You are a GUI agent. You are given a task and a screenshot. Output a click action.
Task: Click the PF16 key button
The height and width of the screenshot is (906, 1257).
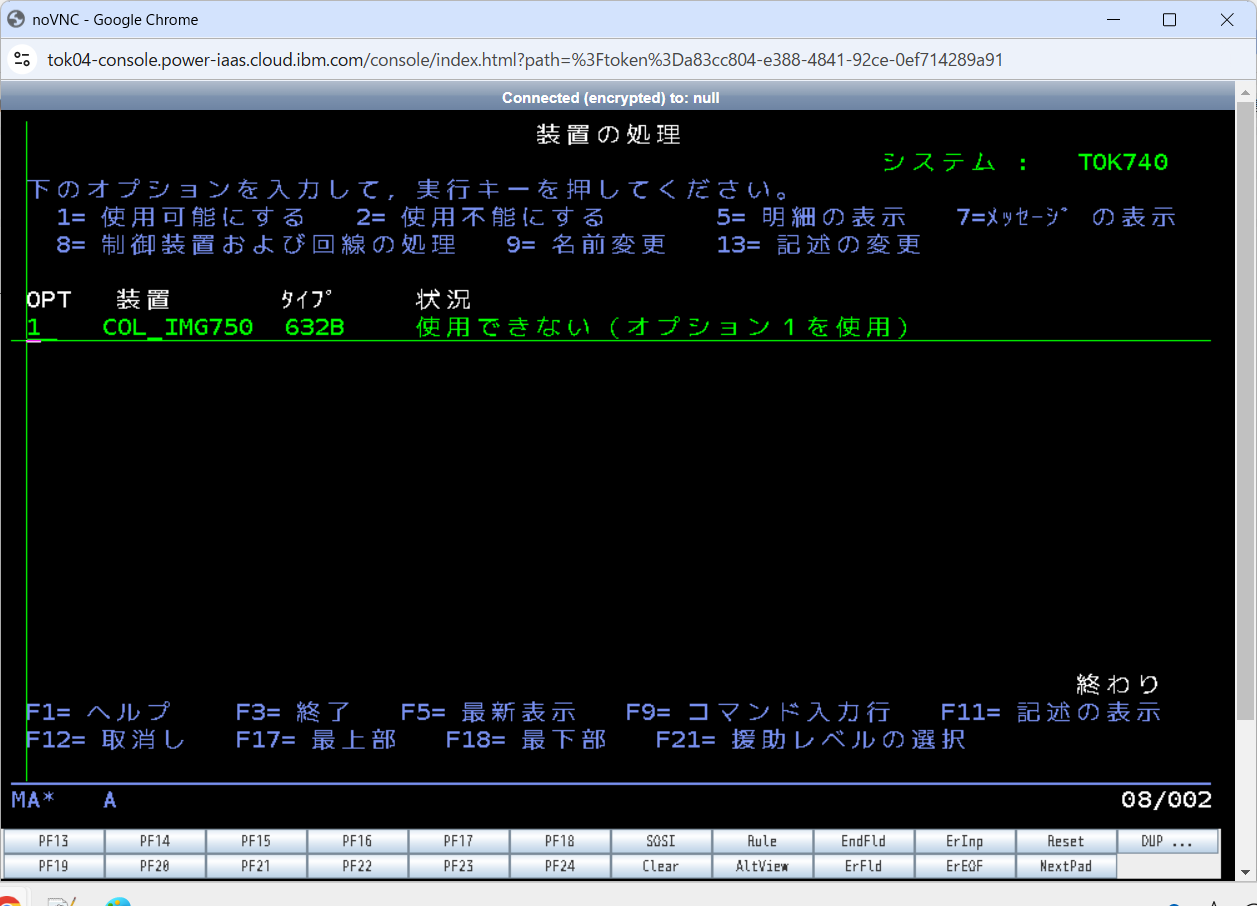(x=357, y=841)
